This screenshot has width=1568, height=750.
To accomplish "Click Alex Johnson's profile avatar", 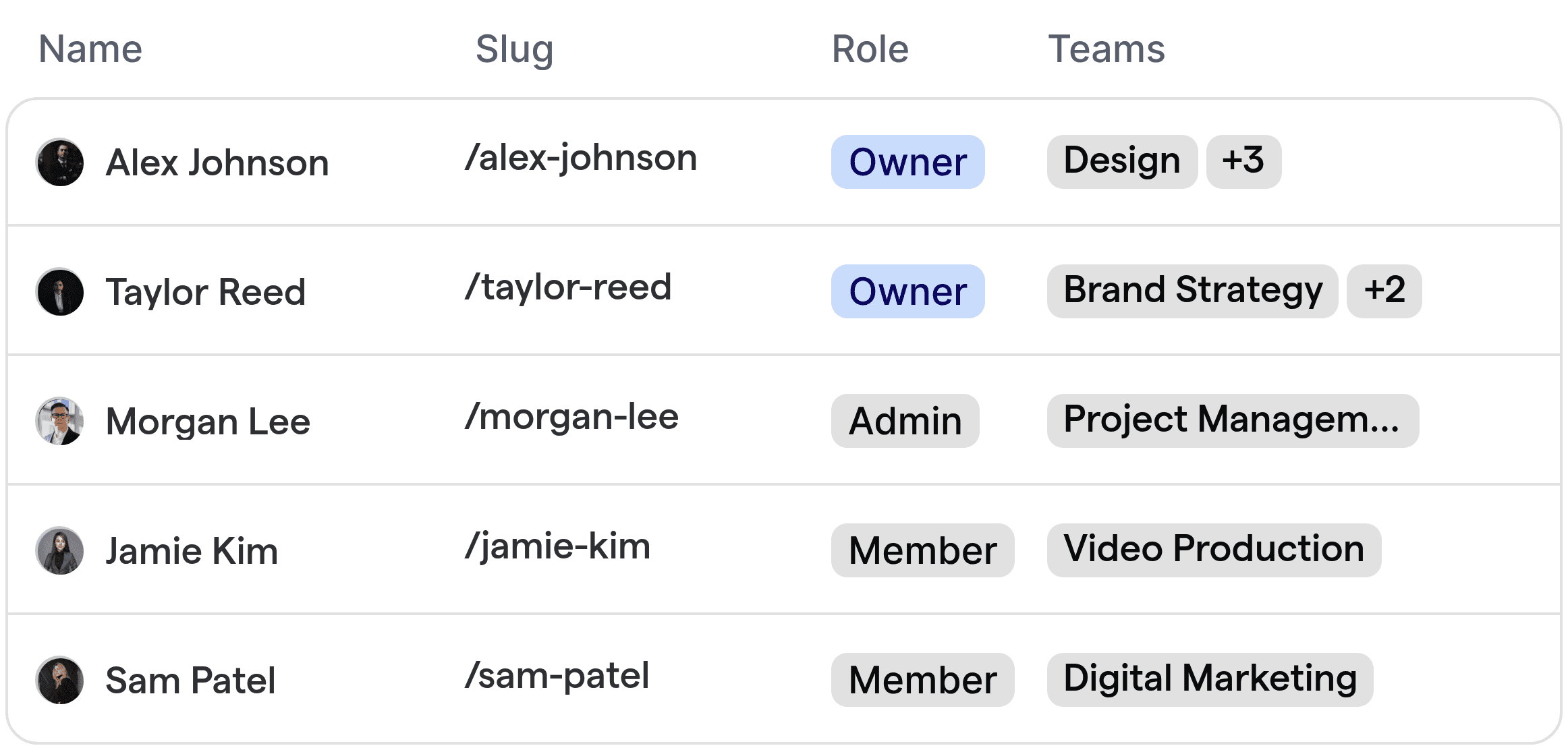I will tap(59, 162).
